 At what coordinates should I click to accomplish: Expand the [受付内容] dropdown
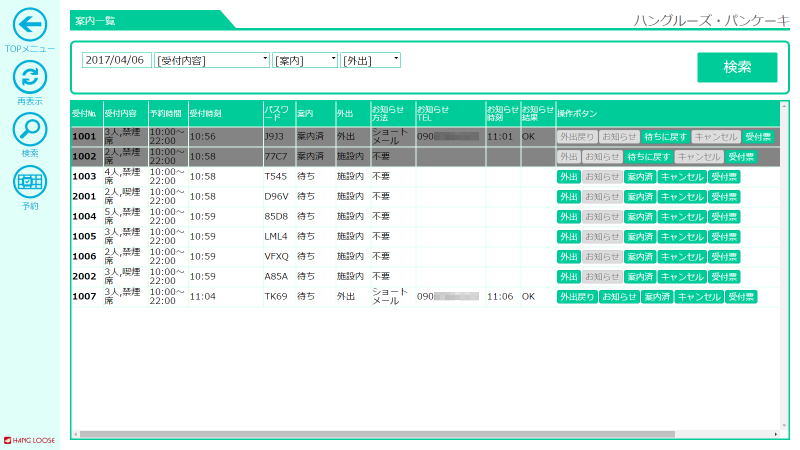click(x=212, y=60)
